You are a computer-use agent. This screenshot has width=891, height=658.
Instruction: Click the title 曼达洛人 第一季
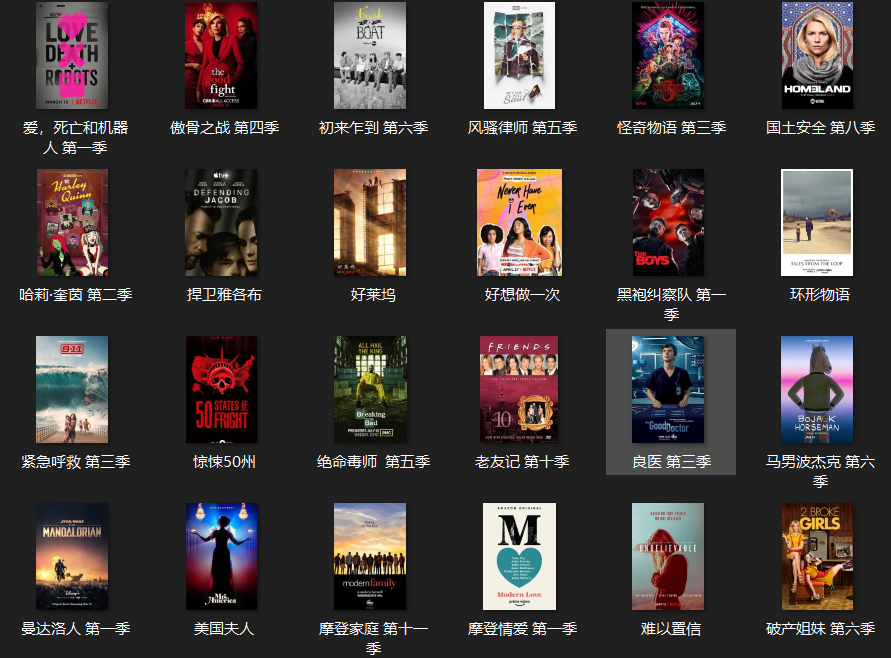pos(76,629)
